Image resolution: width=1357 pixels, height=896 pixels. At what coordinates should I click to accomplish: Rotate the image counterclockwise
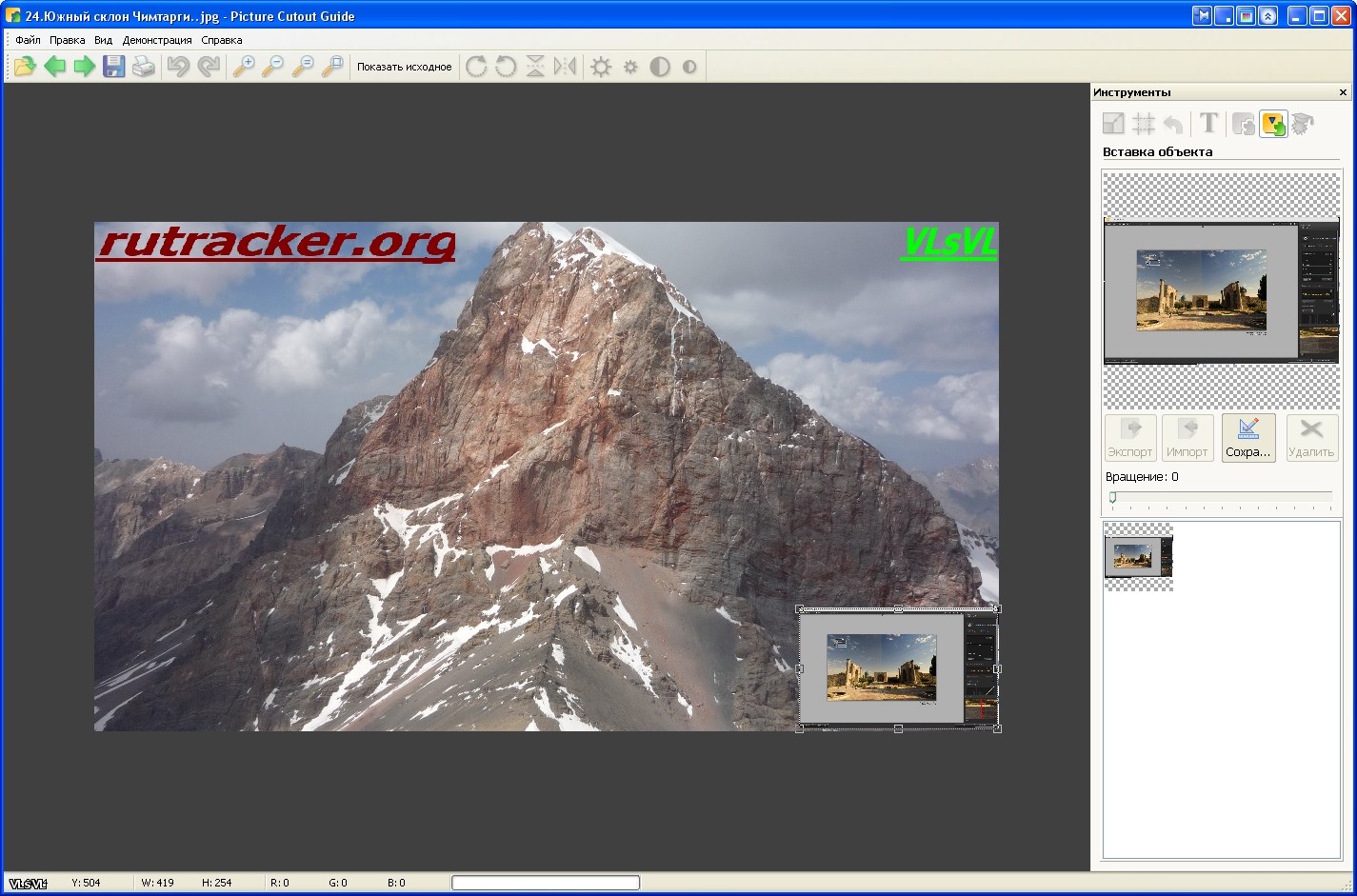pos(506,67)
